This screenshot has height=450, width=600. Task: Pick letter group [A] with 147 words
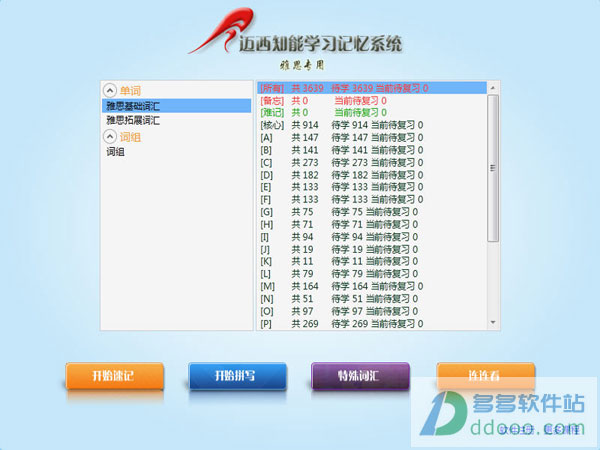pyautogui.click(x=340, y=137)
